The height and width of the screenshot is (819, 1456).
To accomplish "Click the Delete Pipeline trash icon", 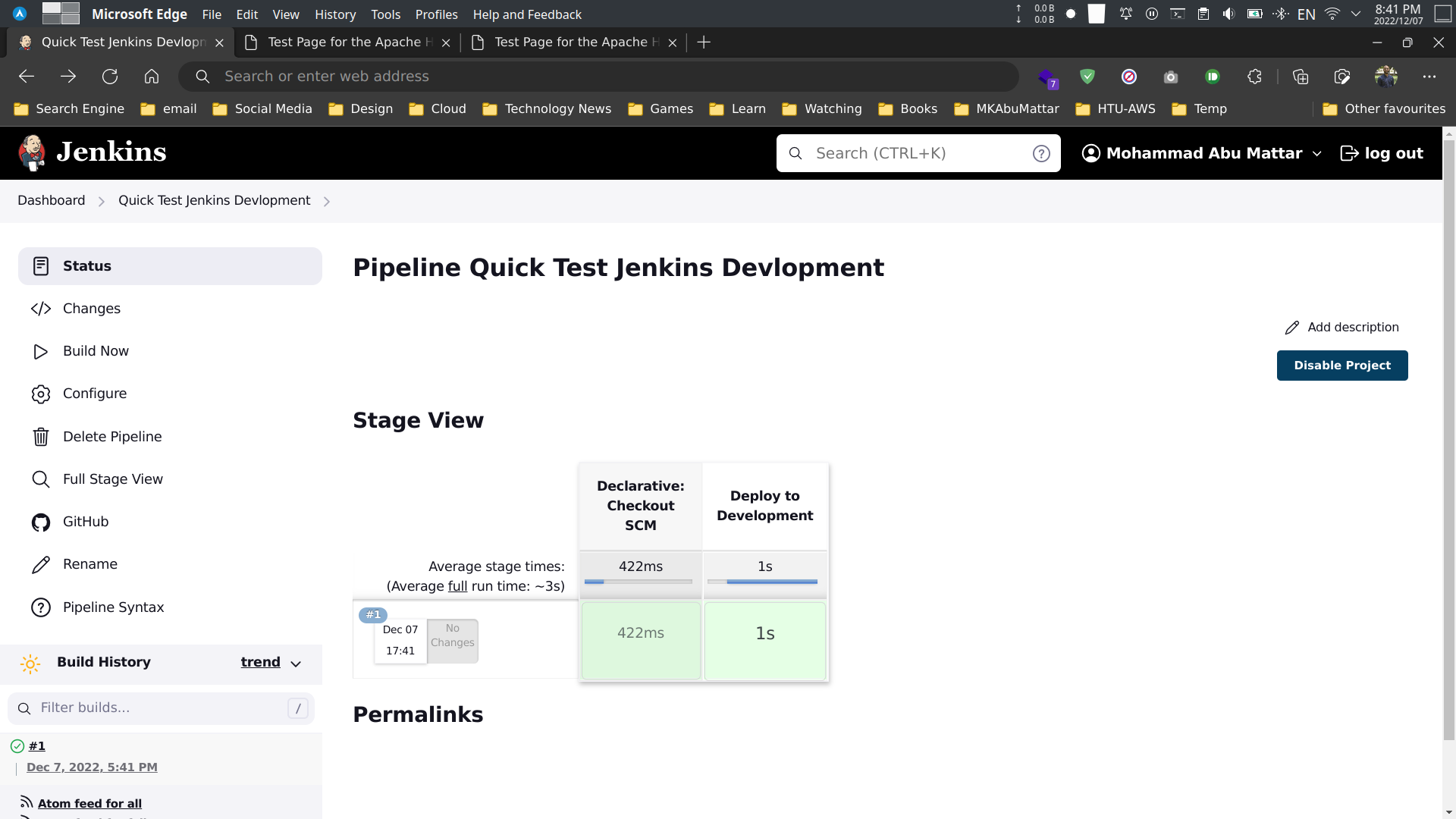I will pos(40,436).
